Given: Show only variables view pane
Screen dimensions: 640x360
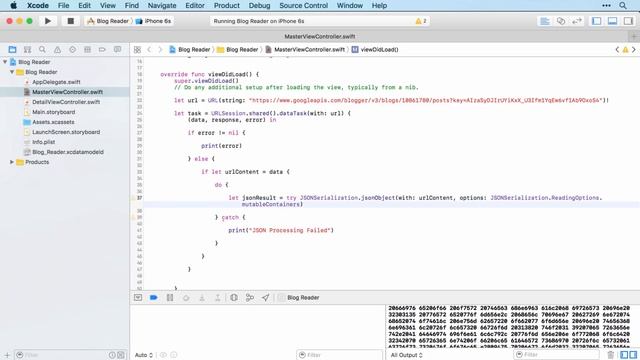Looking at the screenshot, I should [x=624, y=355].
